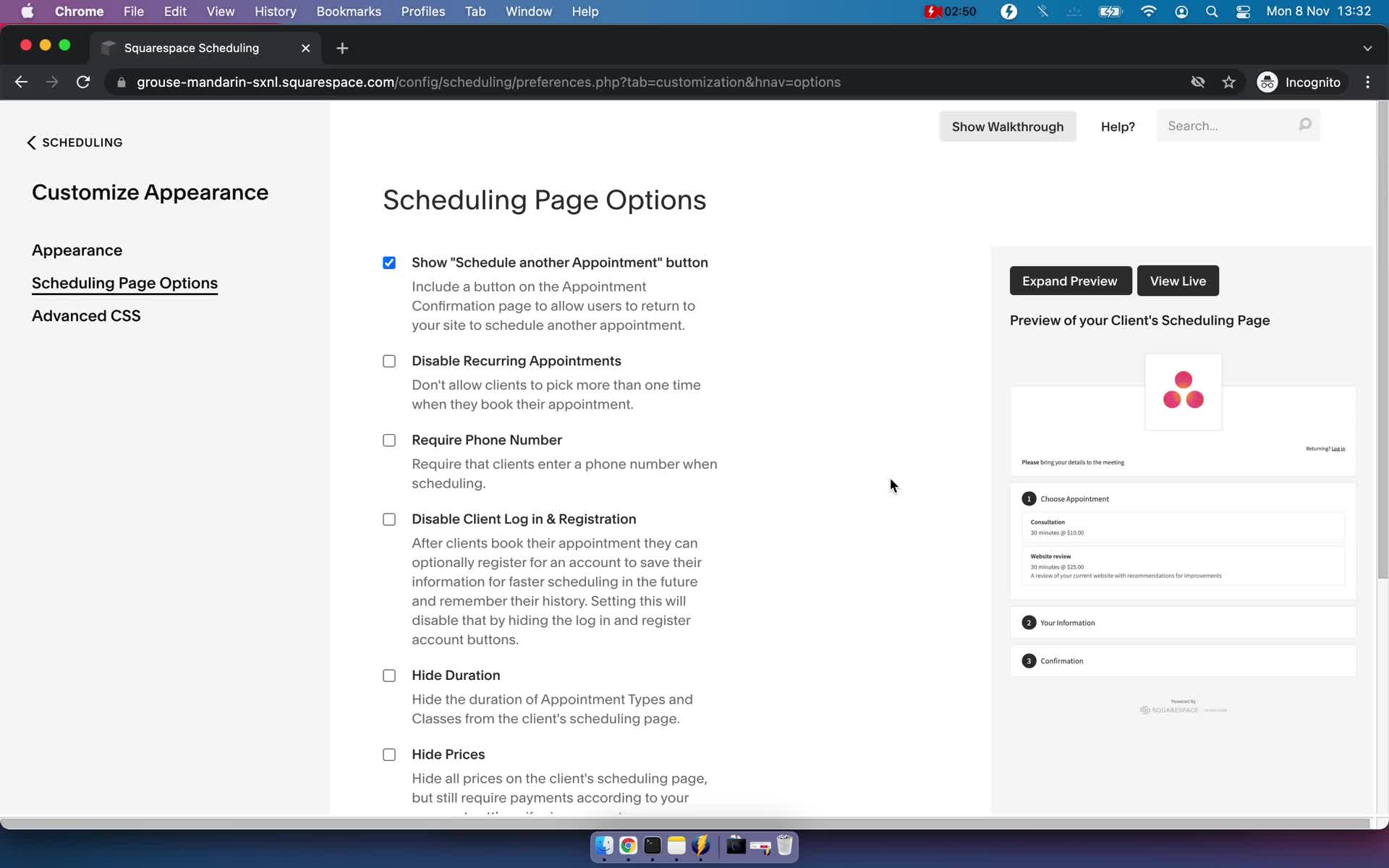Enable Require Phone Number checkbox

(x=389, y=441)
